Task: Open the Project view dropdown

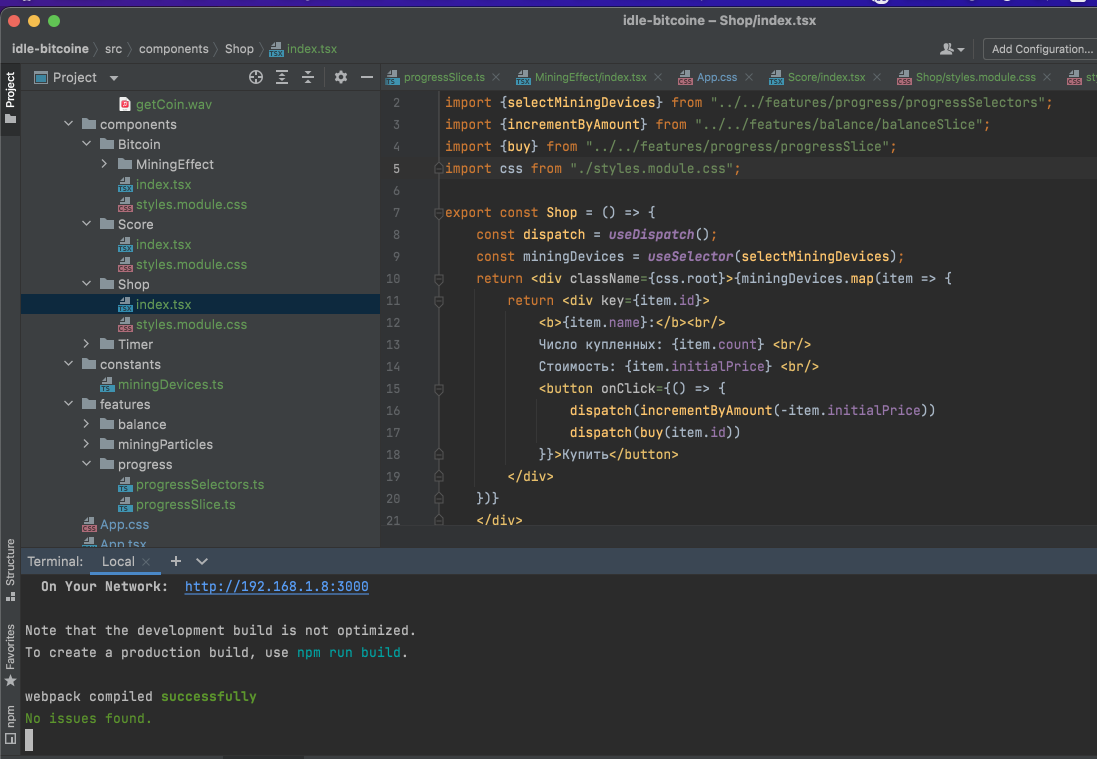Action: (x=113, y=77)
